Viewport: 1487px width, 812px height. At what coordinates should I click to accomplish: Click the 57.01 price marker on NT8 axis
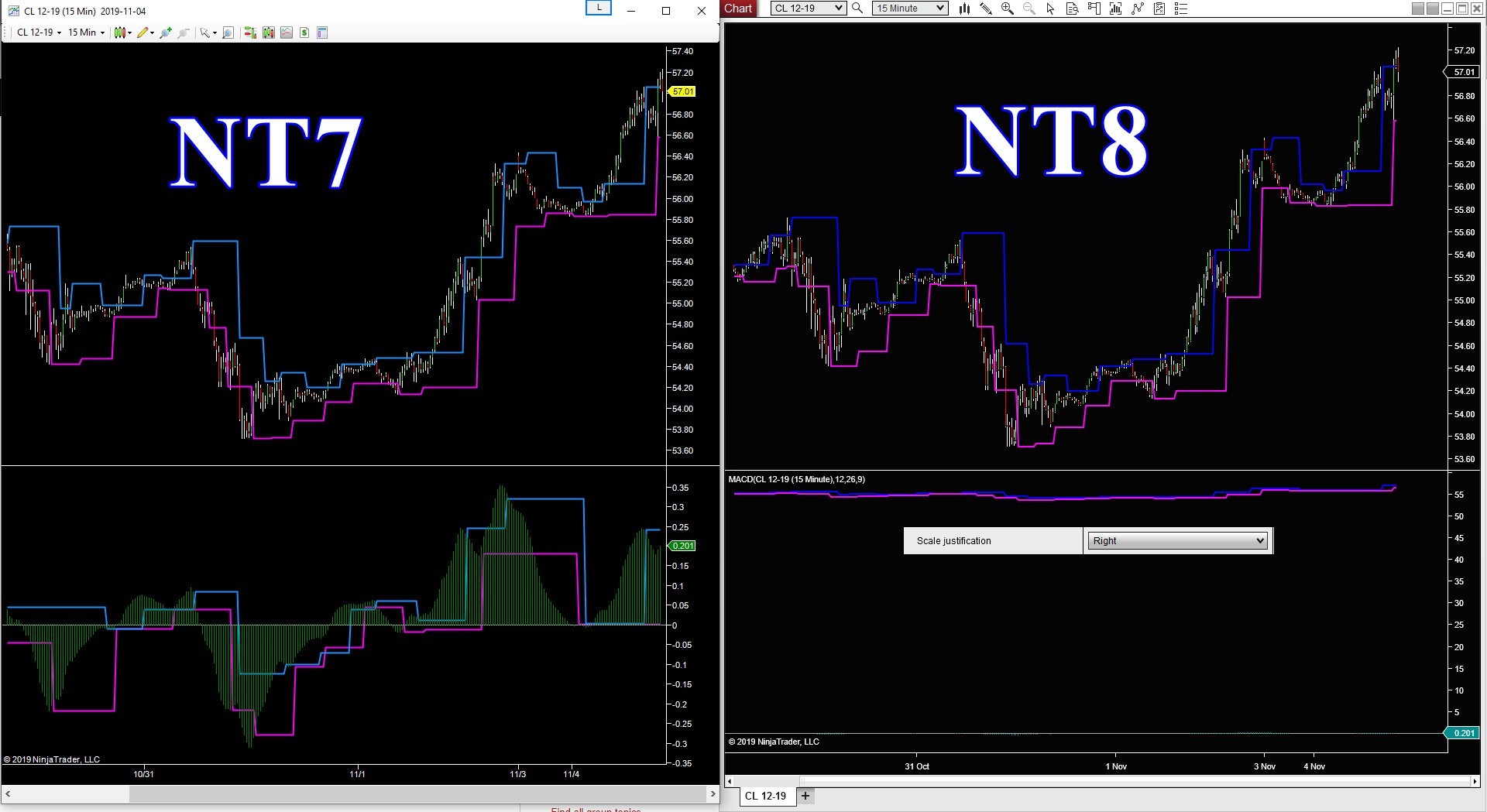(x=1463, y=72)
